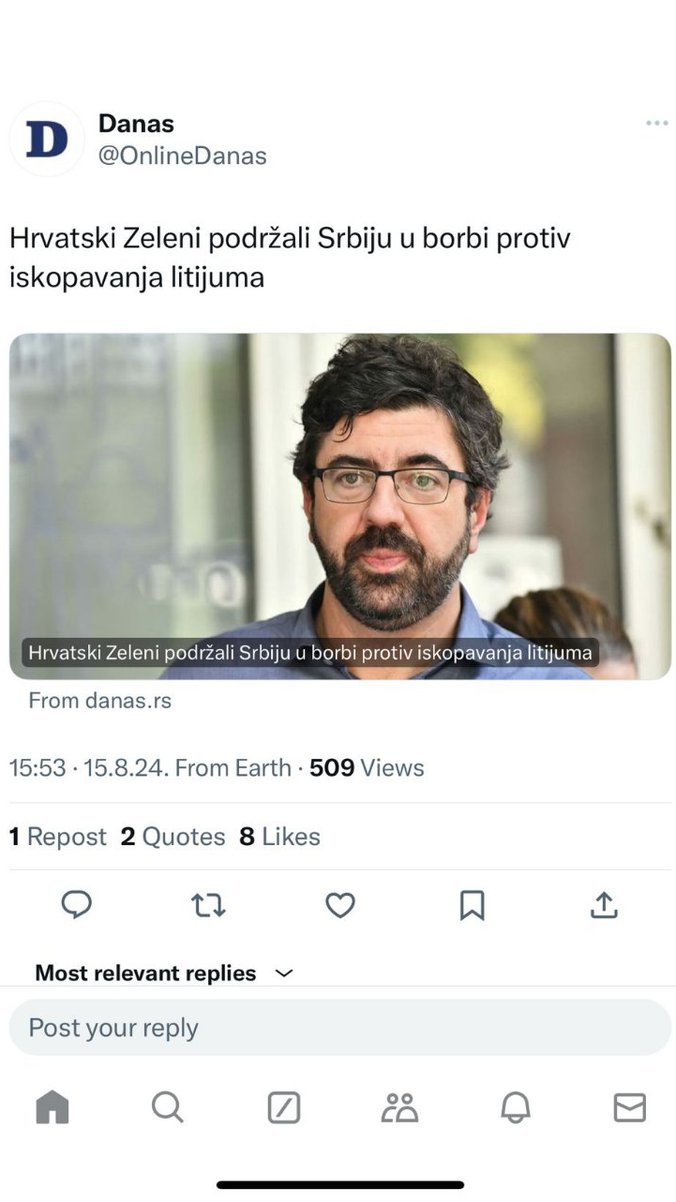
Task: Open the Search magnifier tab
Action: click(167, 1107)
